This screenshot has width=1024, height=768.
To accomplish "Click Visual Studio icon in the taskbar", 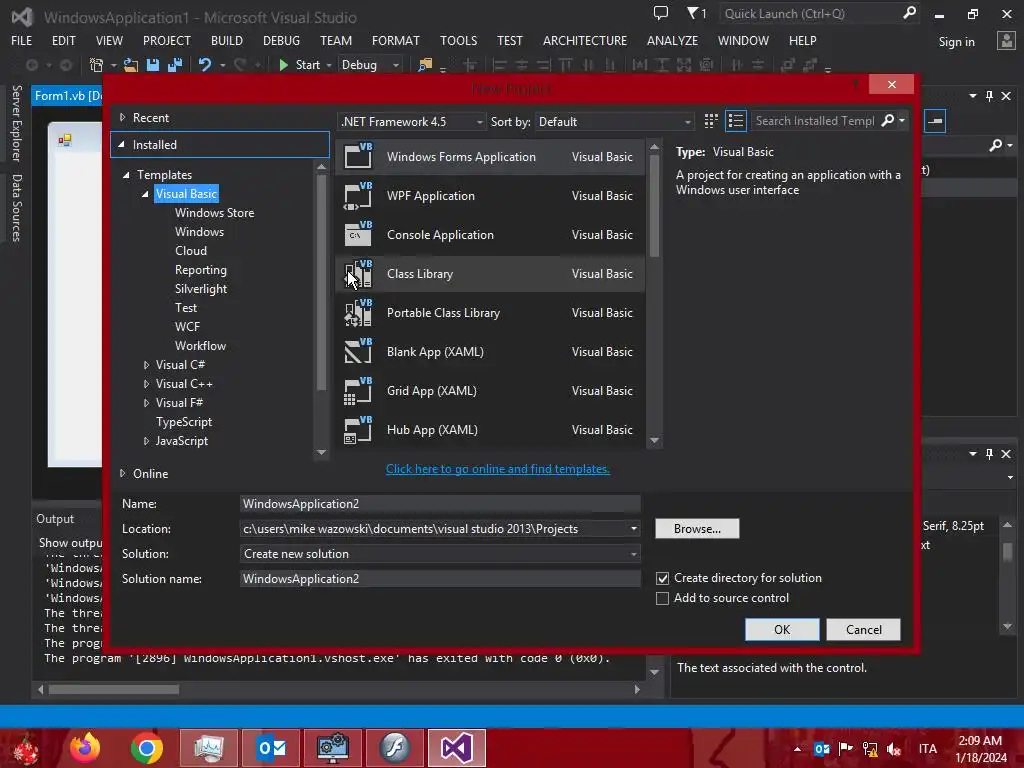I will pos(456,748).
